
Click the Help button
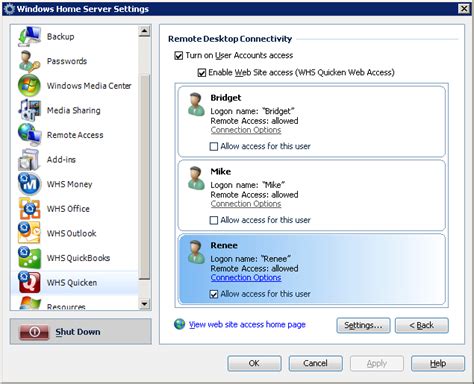pyautogui.click(x=438, y=363)
